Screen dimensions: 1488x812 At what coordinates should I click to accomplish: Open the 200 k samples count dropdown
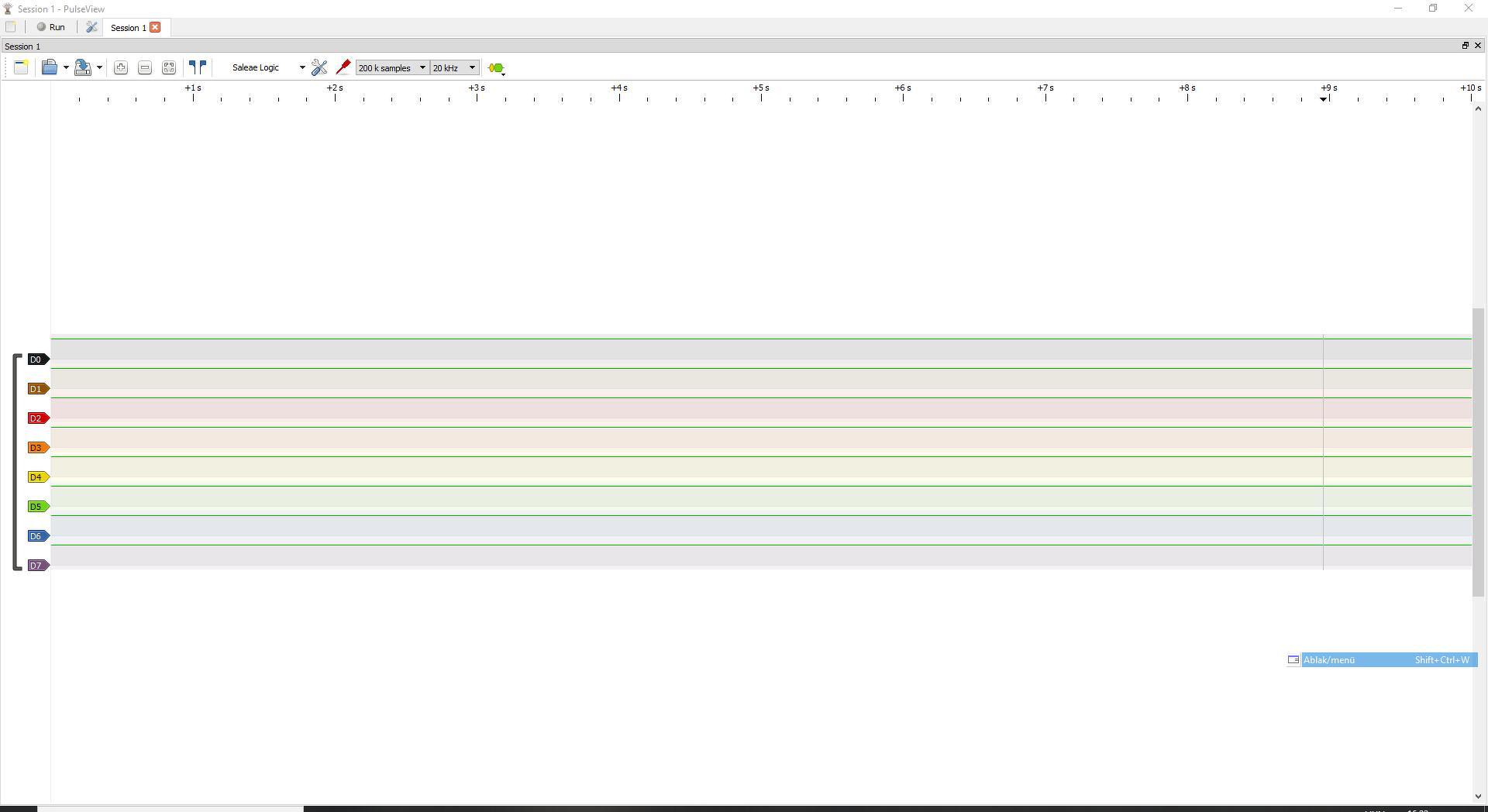click(x=393, y=68)
